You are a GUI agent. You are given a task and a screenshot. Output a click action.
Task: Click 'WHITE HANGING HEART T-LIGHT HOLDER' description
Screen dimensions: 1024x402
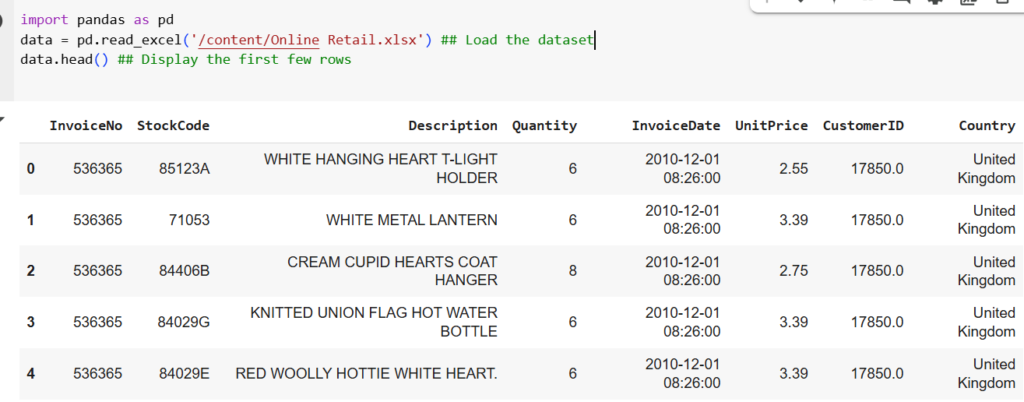coord(381,169)
